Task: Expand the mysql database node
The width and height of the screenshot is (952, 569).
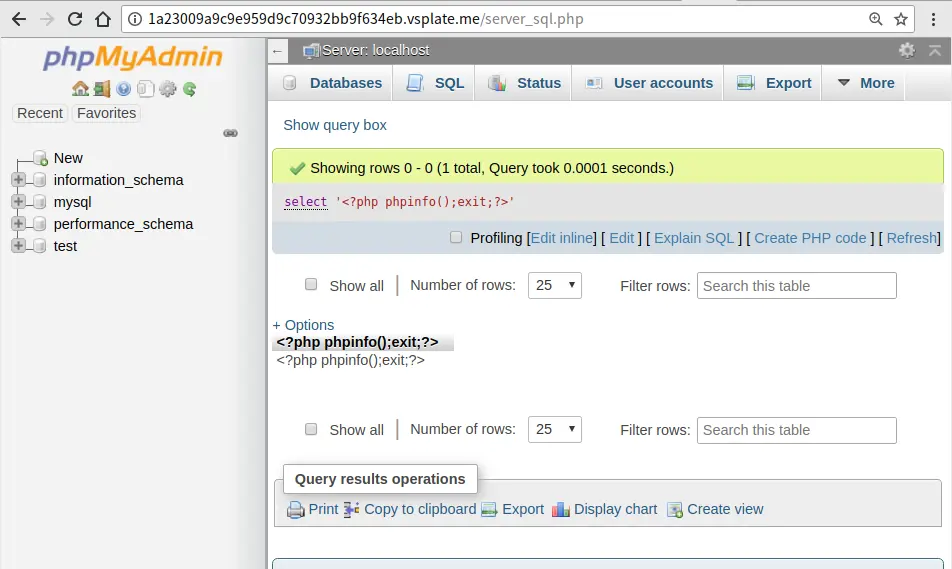Action: point(18,202)
